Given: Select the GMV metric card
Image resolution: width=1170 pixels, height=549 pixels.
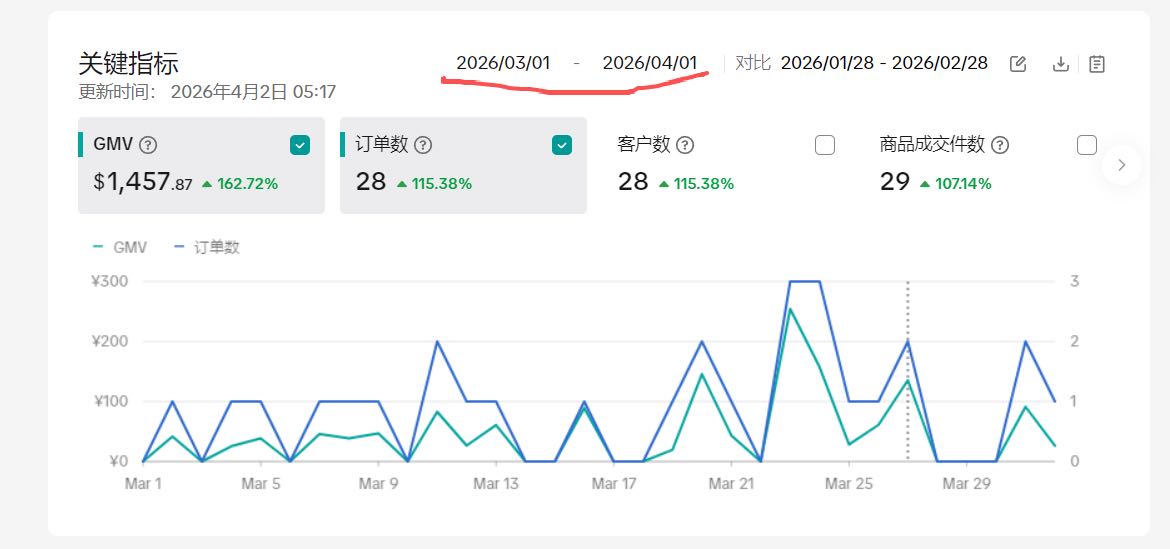Looking at the screenshot, I should pos(201,166).
